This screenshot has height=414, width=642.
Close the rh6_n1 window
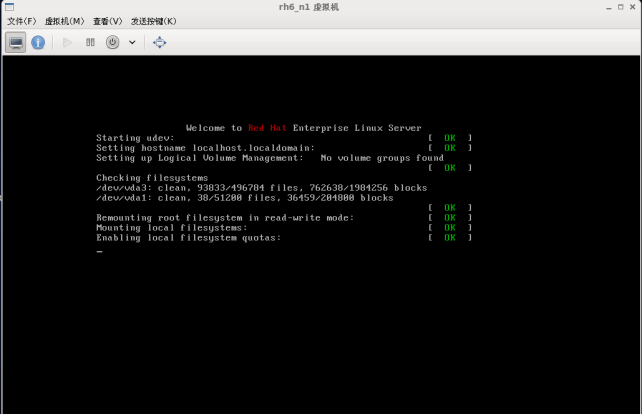click(633, 7)
